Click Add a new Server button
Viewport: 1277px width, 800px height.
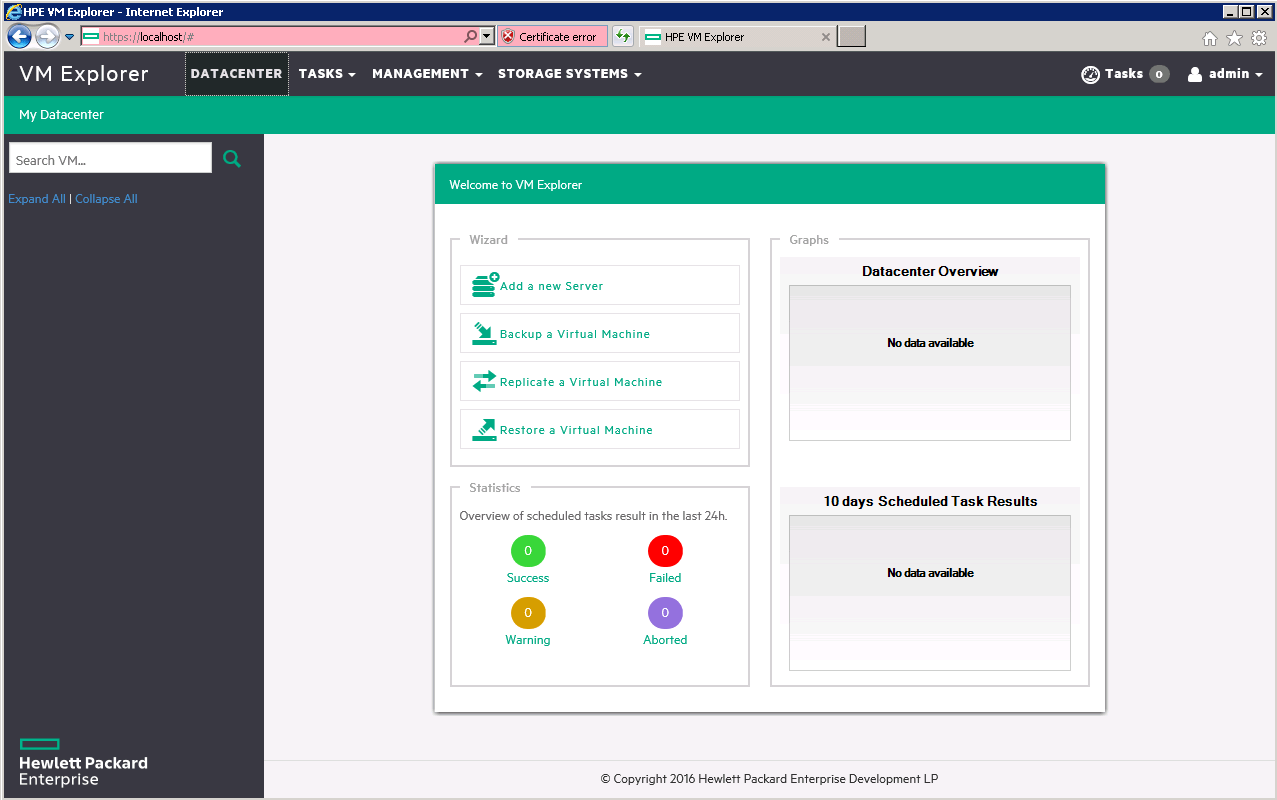600,285
